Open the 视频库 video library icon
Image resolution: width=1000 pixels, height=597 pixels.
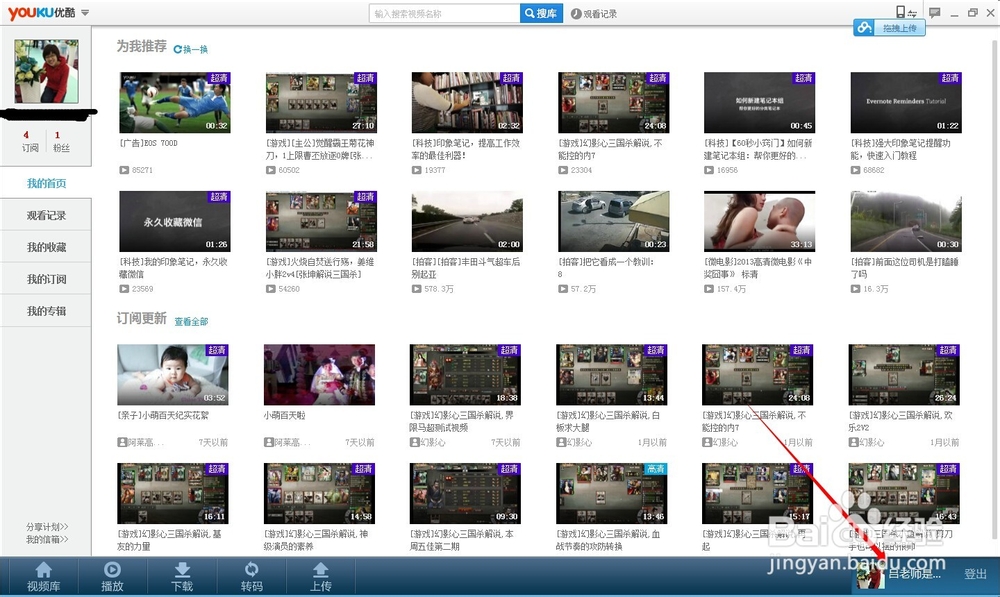pyautogui.click(x=43, y=577)
